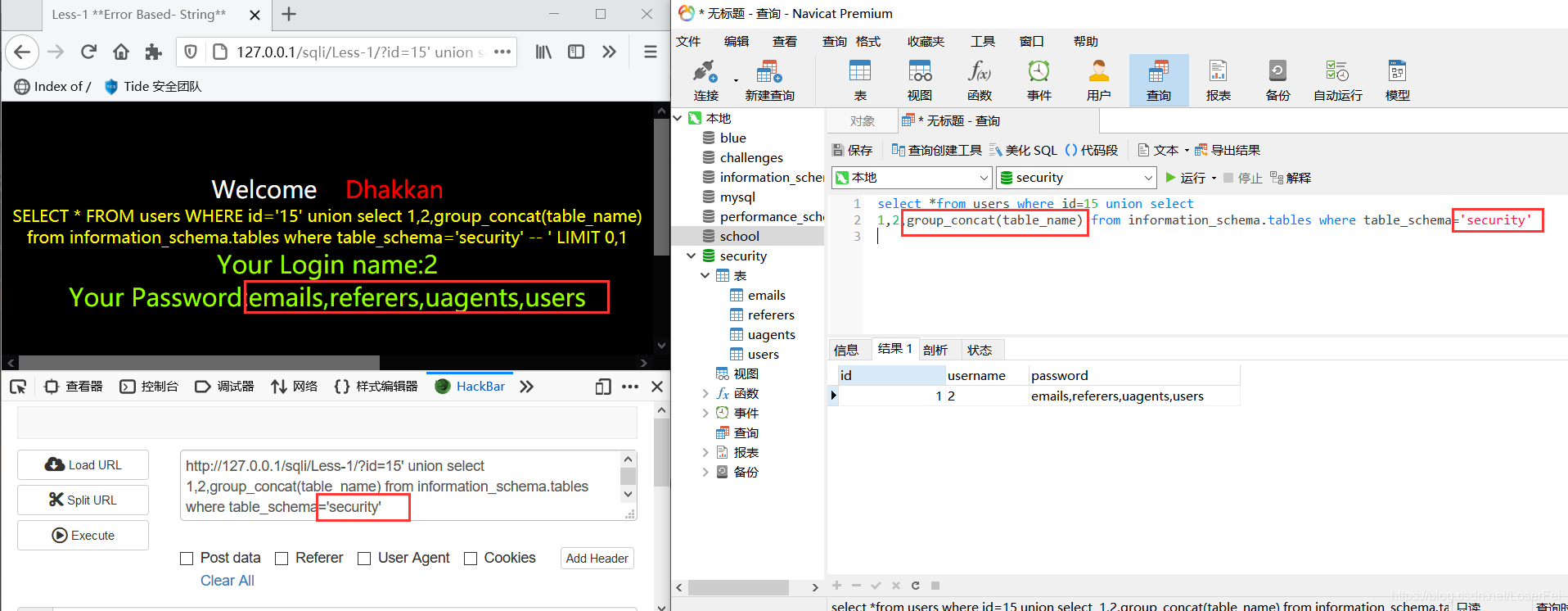Switch to the HackBar devtools tab
Screen dimensions: 1568x611
(x=470, y=387)
